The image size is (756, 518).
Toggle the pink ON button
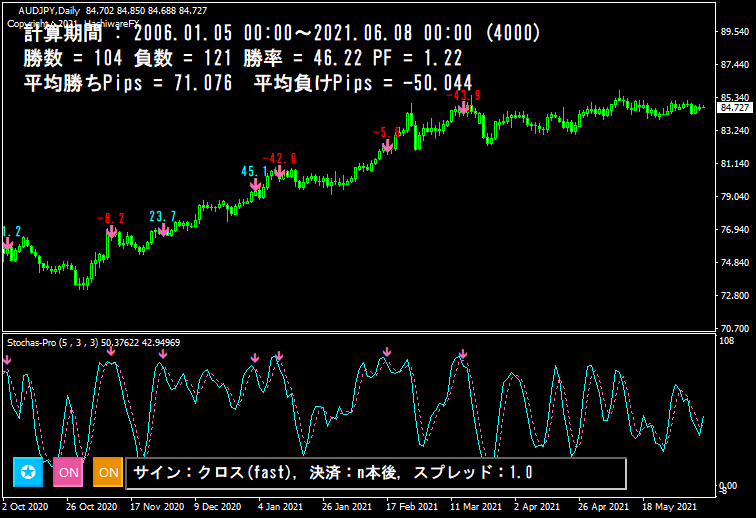click(68, 471)
